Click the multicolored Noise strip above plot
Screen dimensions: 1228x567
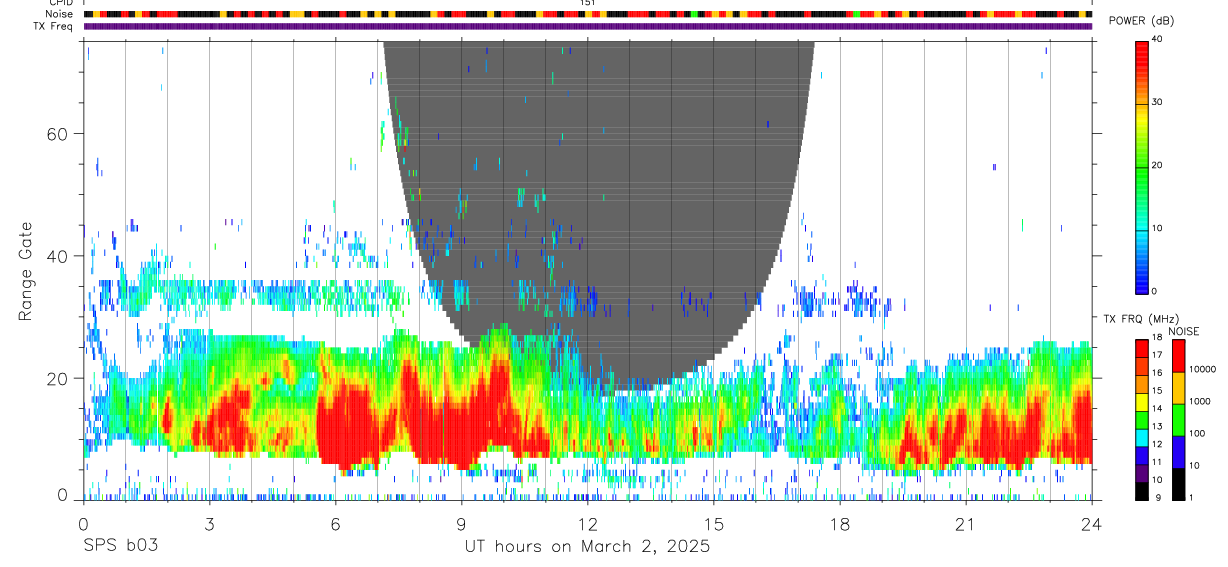[587, 15]
